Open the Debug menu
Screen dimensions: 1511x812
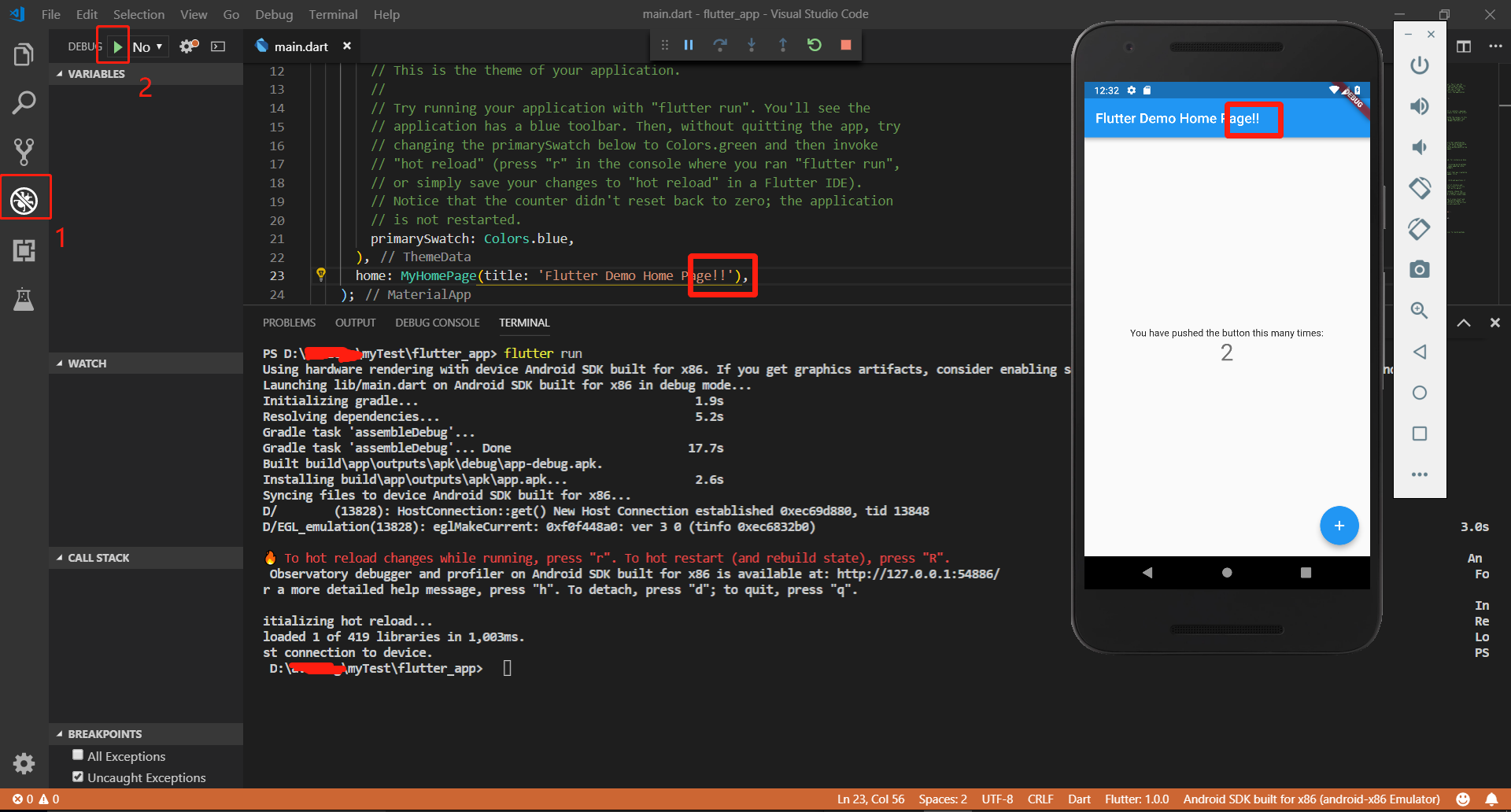tap(274, 14)
